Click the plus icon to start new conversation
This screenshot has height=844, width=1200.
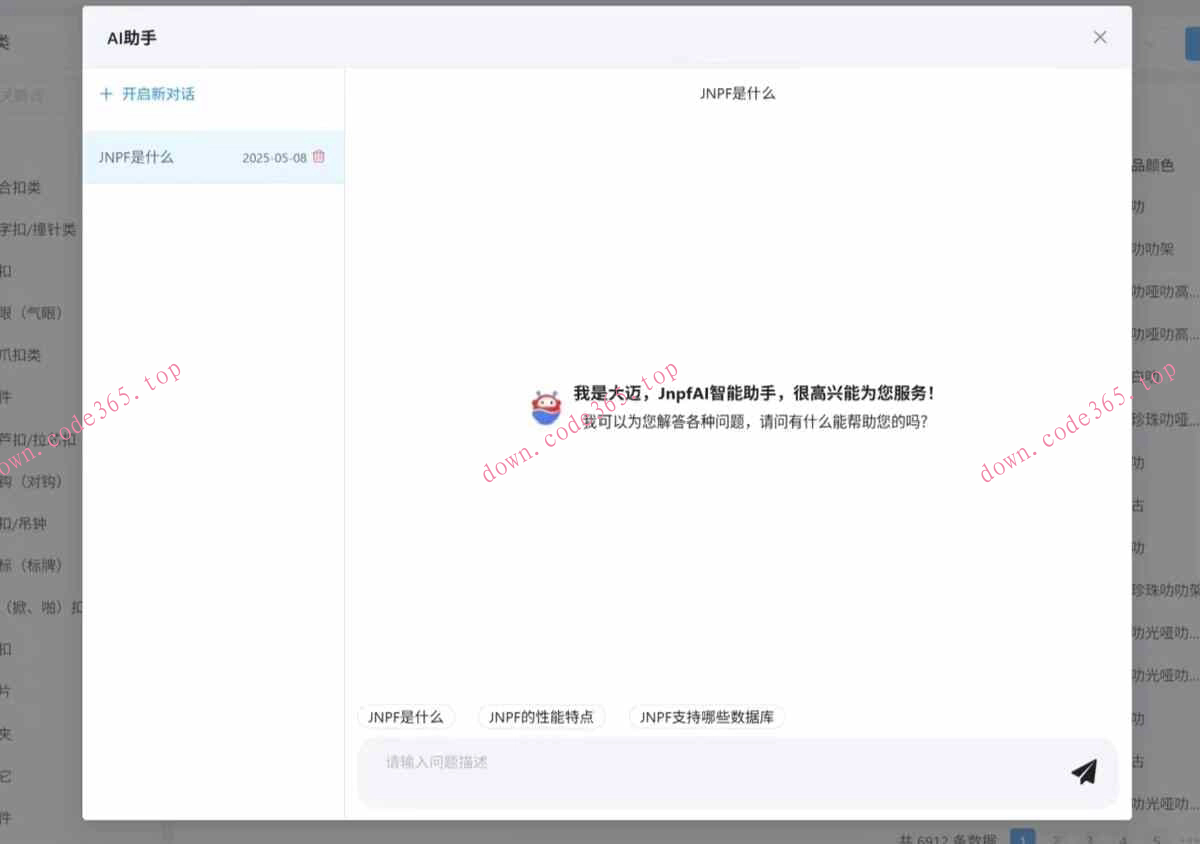(x=106, y=93)
